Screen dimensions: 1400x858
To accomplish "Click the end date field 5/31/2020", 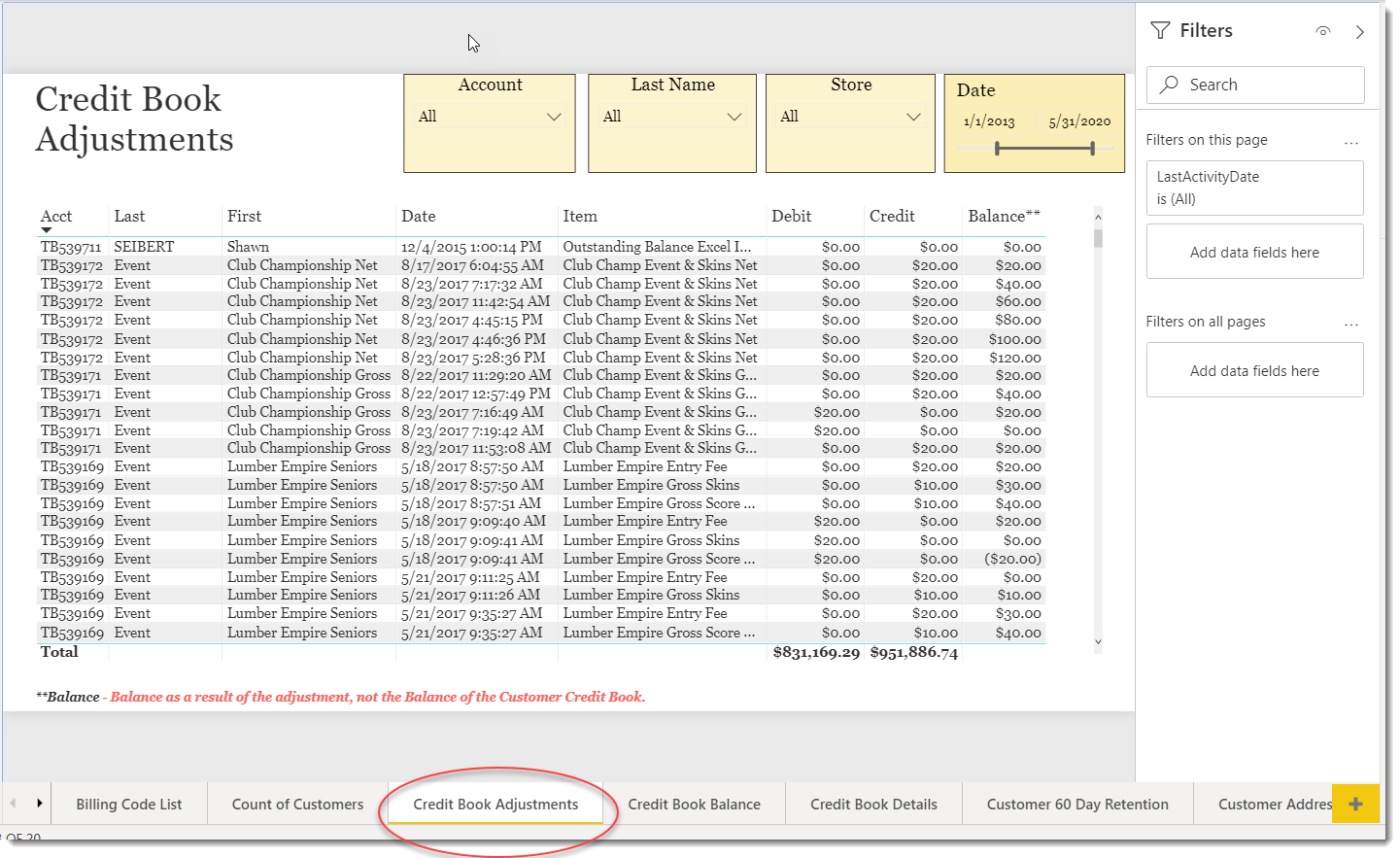I will 1079,121.
